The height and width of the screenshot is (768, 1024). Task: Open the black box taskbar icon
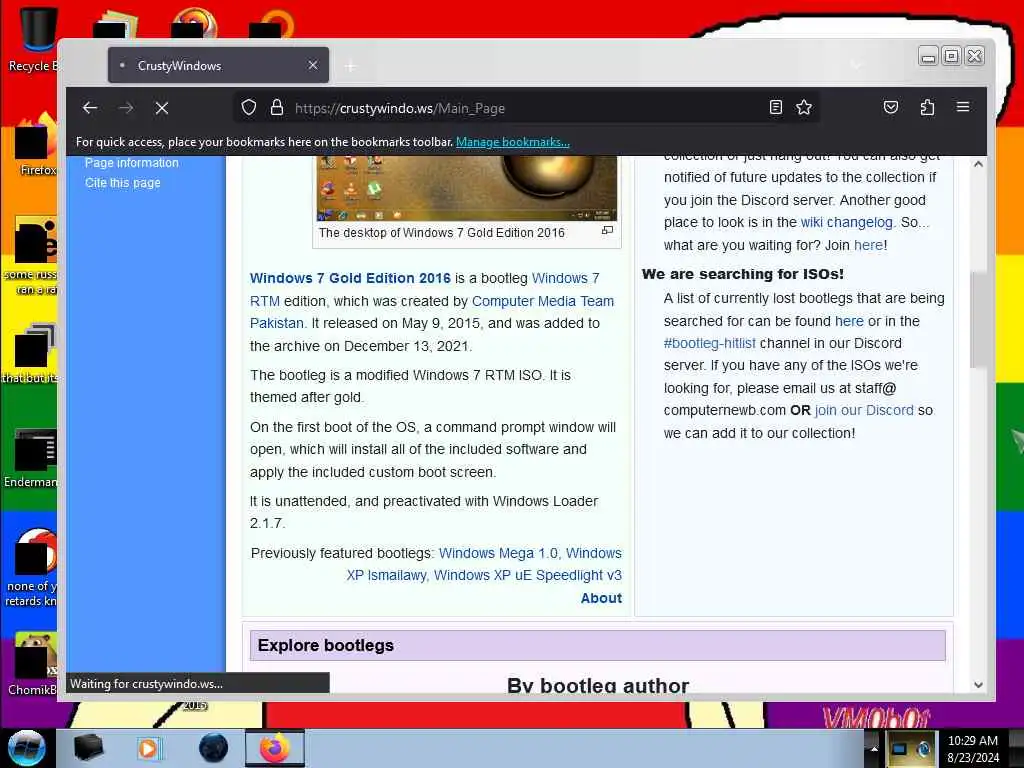click(x=88, y=748)
